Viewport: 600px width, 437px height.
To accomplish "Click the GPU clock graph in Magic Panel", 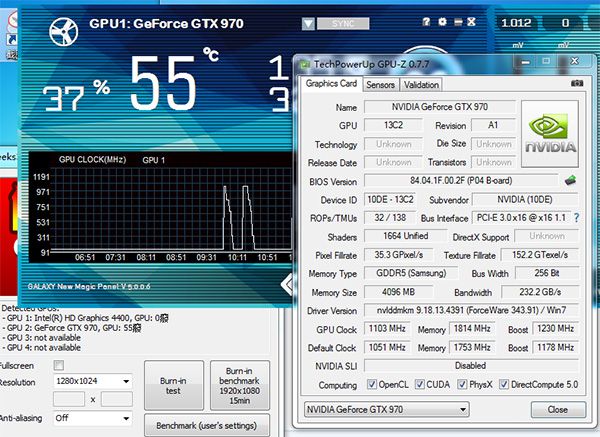I will point(161,207).
